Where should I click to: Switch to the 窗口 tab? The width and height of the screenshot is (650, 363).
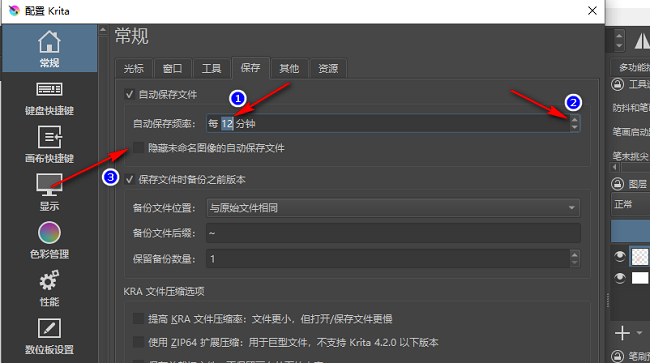pos(172,68)
